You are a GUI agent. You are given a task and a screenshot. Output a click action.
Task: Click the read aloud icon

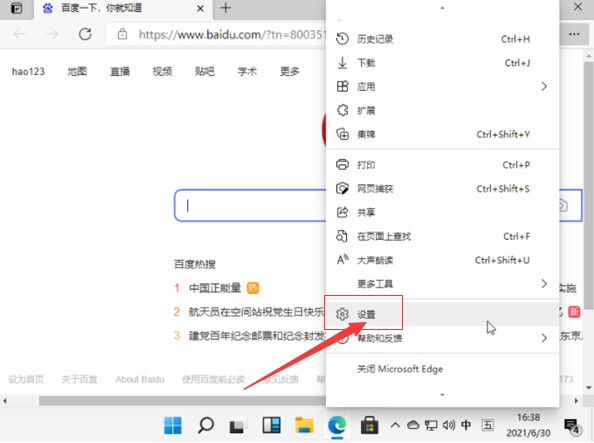(342, 260)
